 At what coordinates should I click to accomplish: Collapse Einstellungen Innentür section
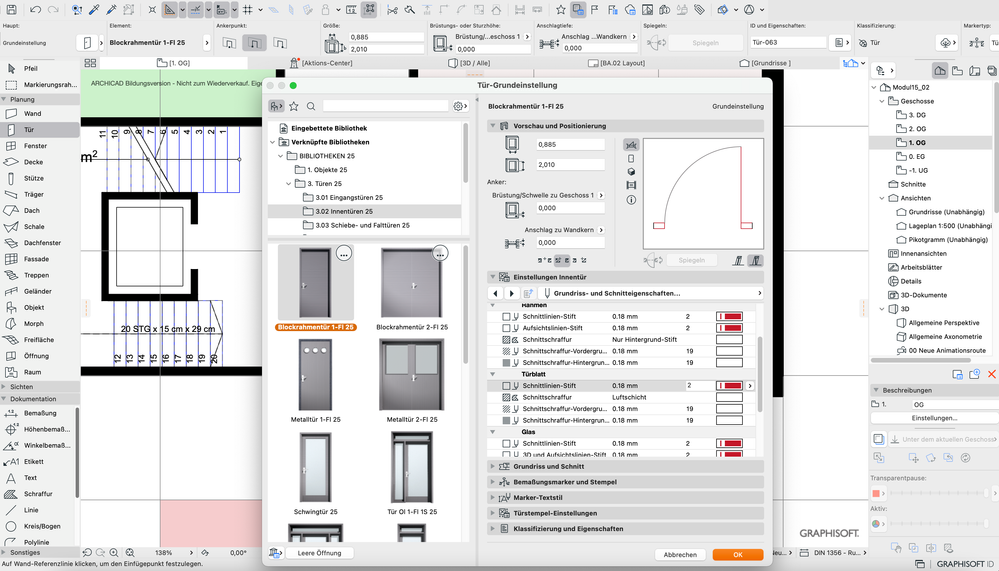tap(492, 277)
